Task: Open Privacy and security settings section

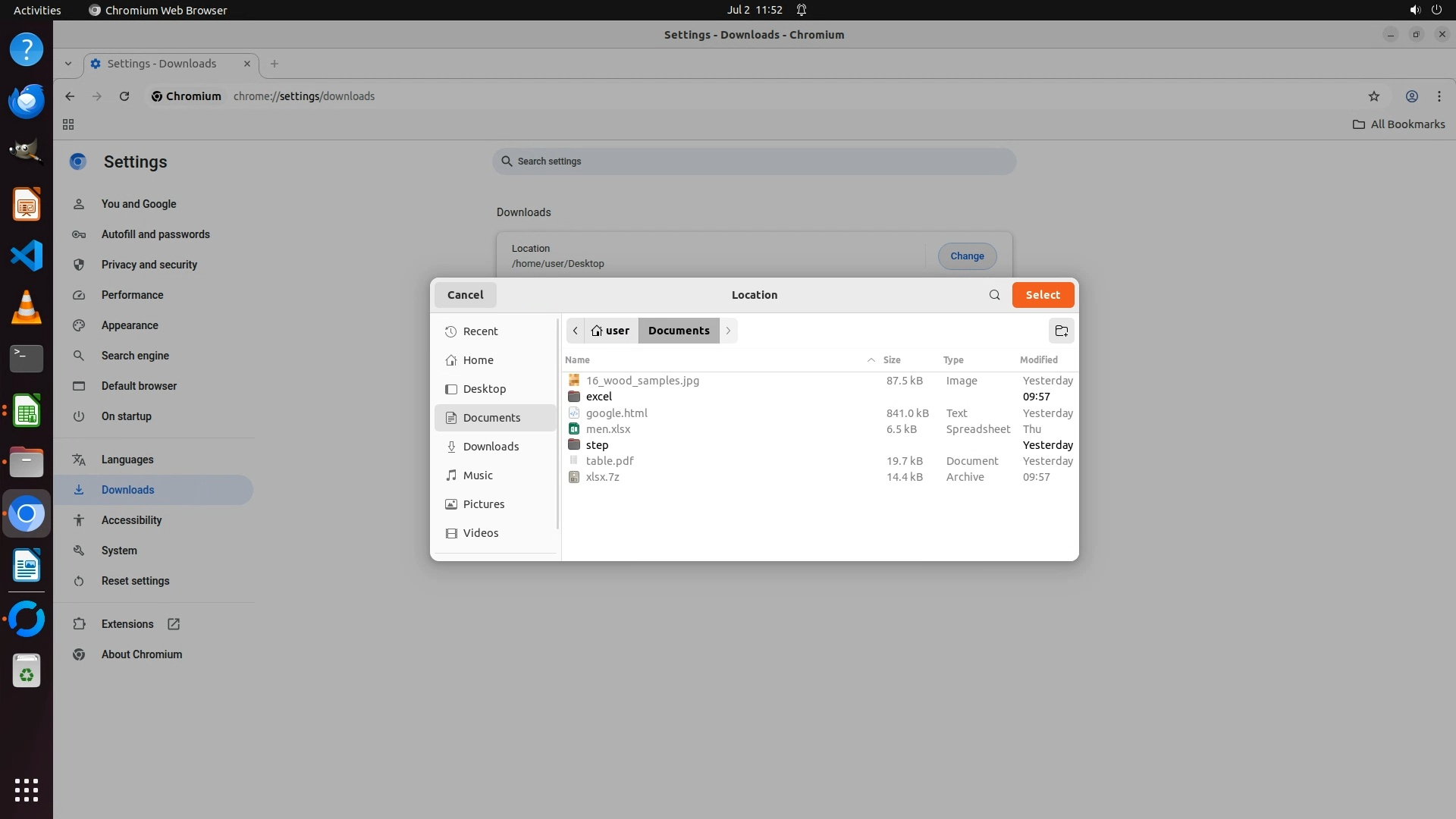Action: click(149, 265)
